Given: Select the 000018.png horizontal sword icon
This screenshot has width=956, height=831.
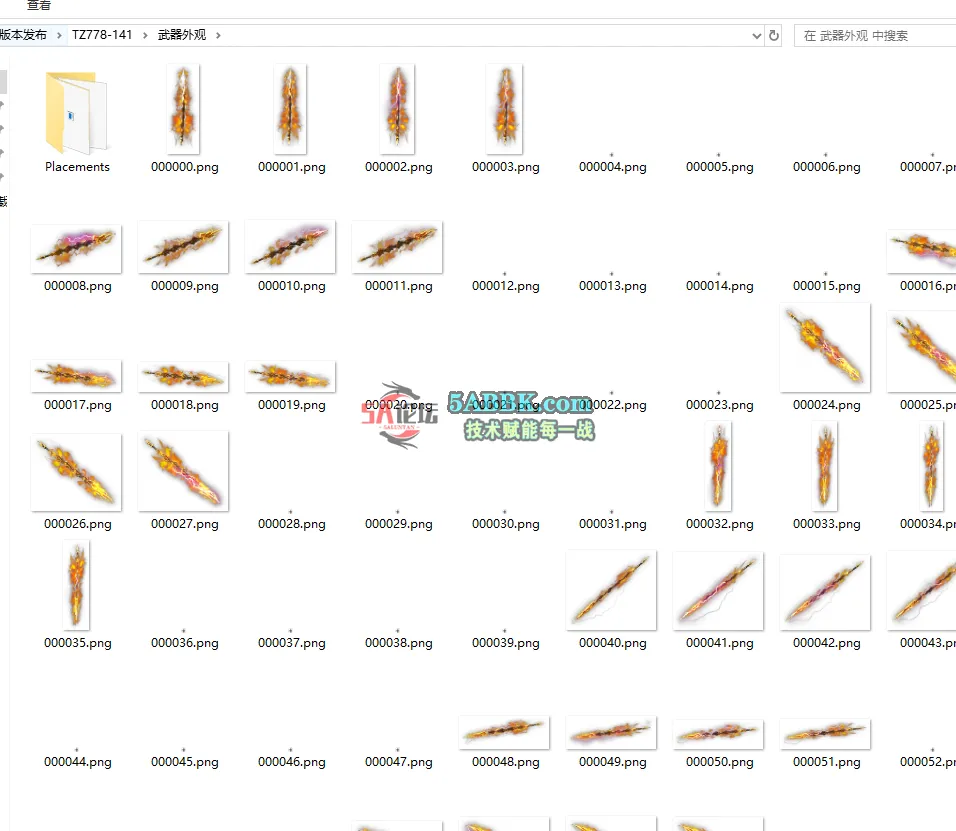Looking at the screenshot, I should (x=183, y=377).
